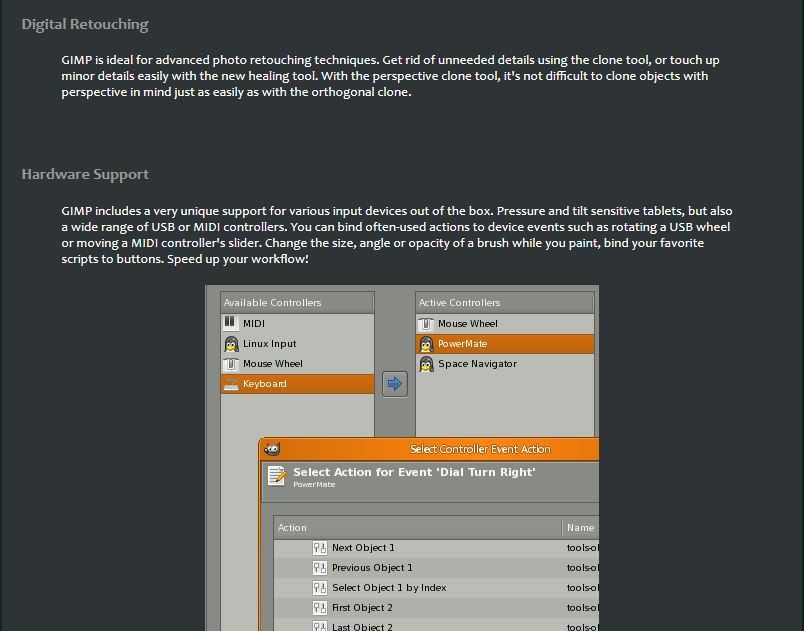Select Space Navigator in Active Controllers
Viewport: 804px width, 631px height.
click(x=505, y=364)
